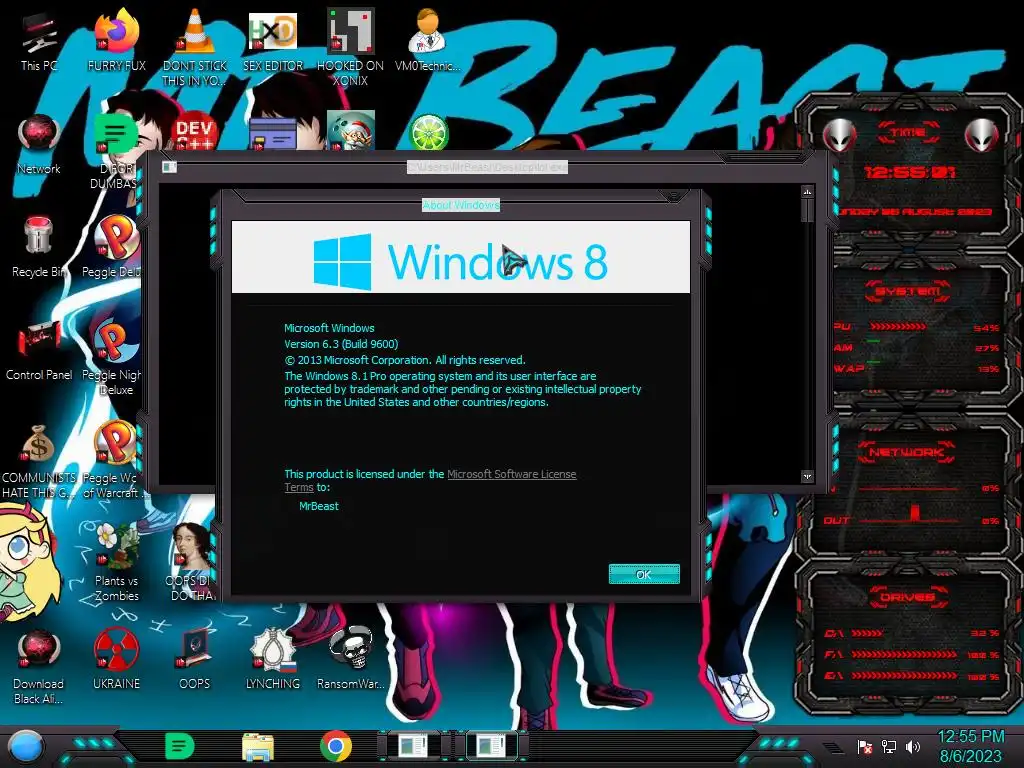
Task: Open network status tray icon
Action: [889, 746]
